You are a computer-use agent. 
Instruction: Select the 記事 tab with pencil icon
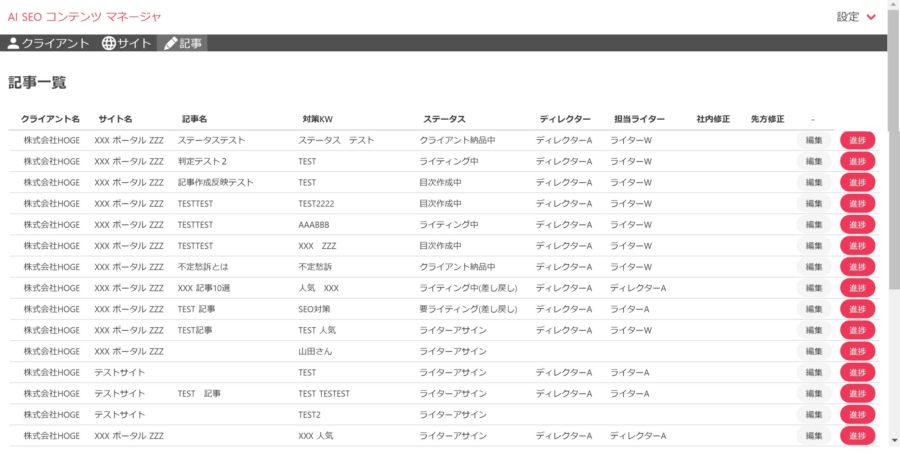point(183,43)
